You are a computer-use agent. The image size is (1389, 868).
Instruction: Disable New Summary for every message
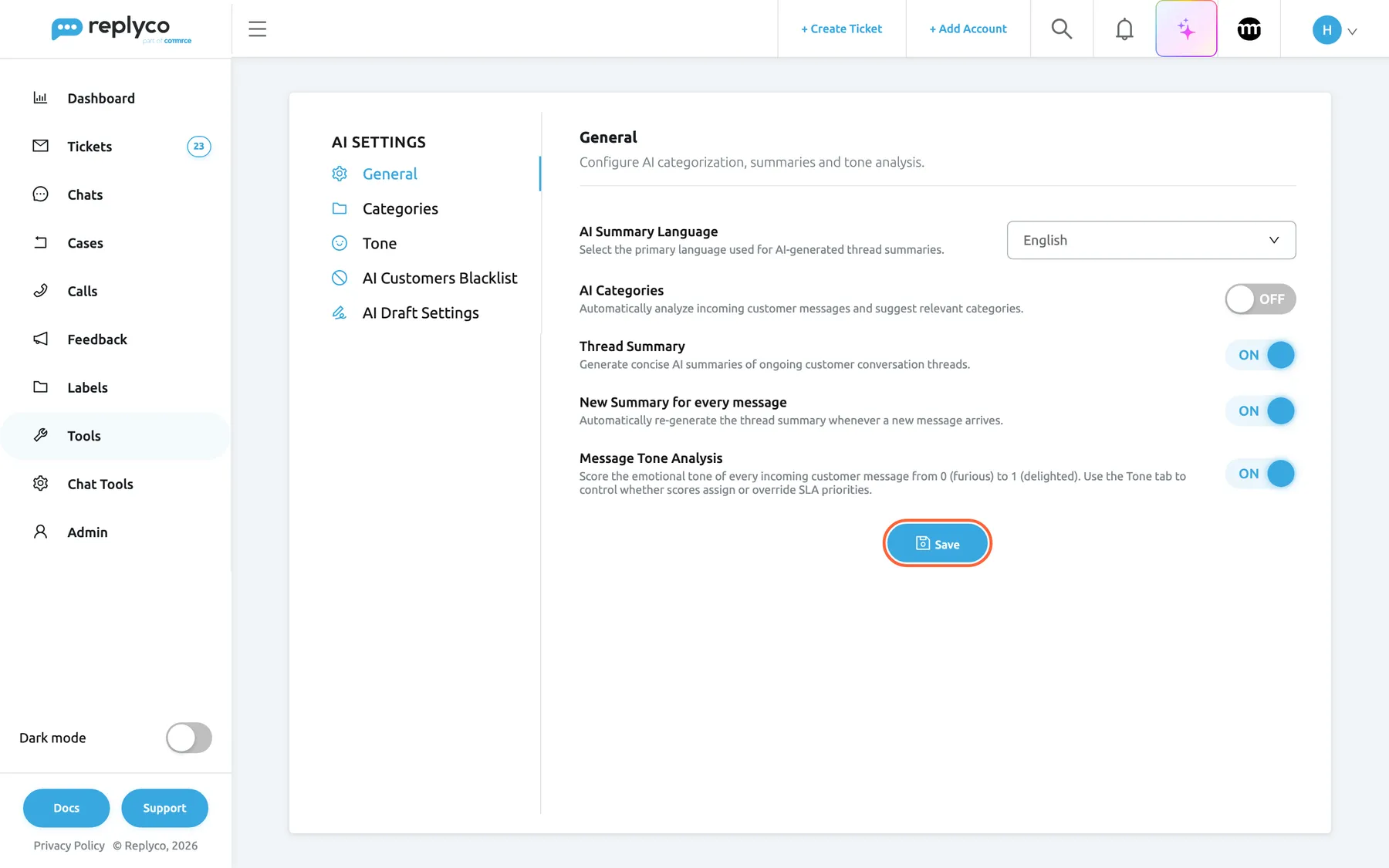click(x=1260, y=411)
